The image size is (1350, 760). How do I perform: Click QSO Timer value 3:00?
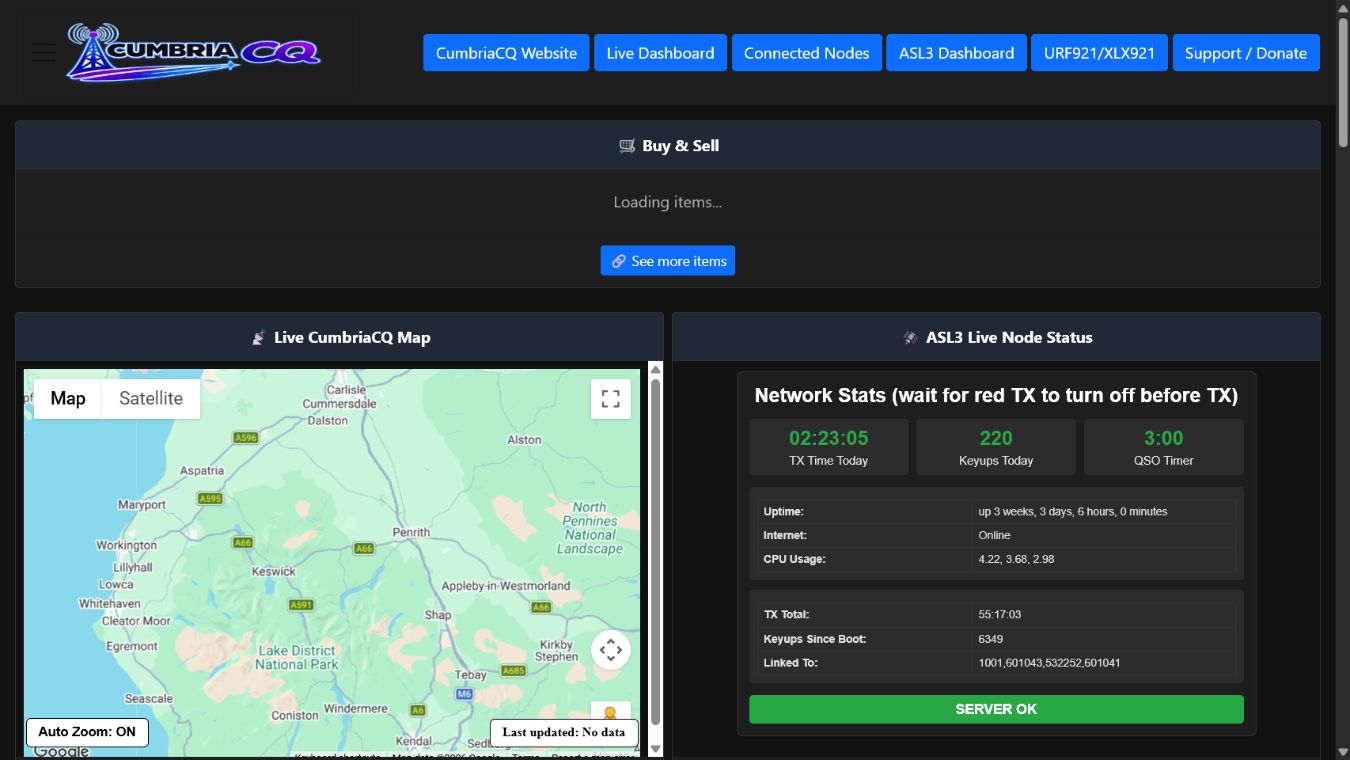1164,438
